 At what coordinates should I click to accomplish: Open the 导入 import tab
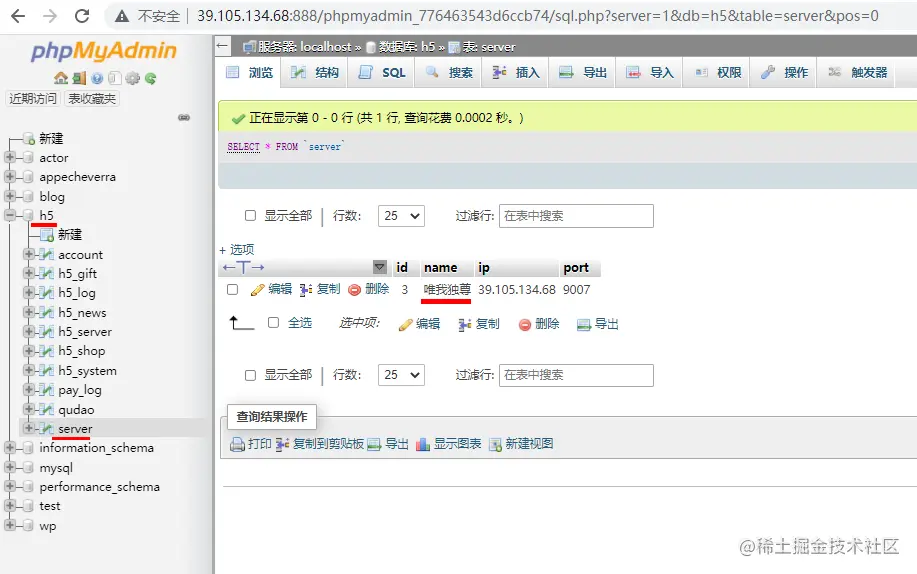point(649,73)
